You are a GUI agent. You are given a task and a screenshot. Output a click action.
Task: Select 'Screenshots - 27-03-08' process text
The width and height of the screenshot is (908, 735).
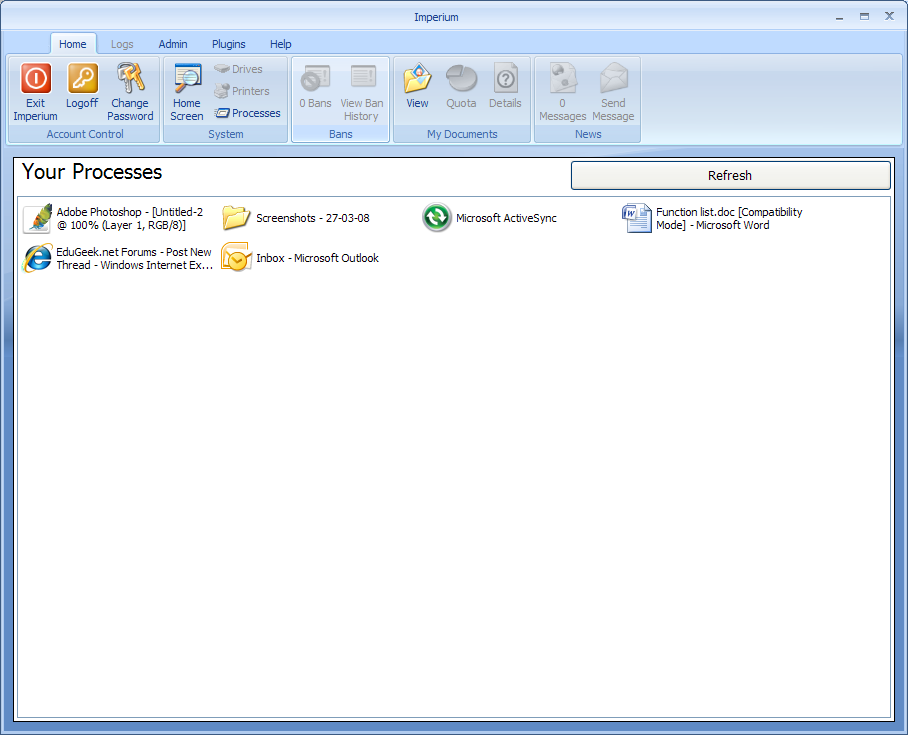point(313,218)
